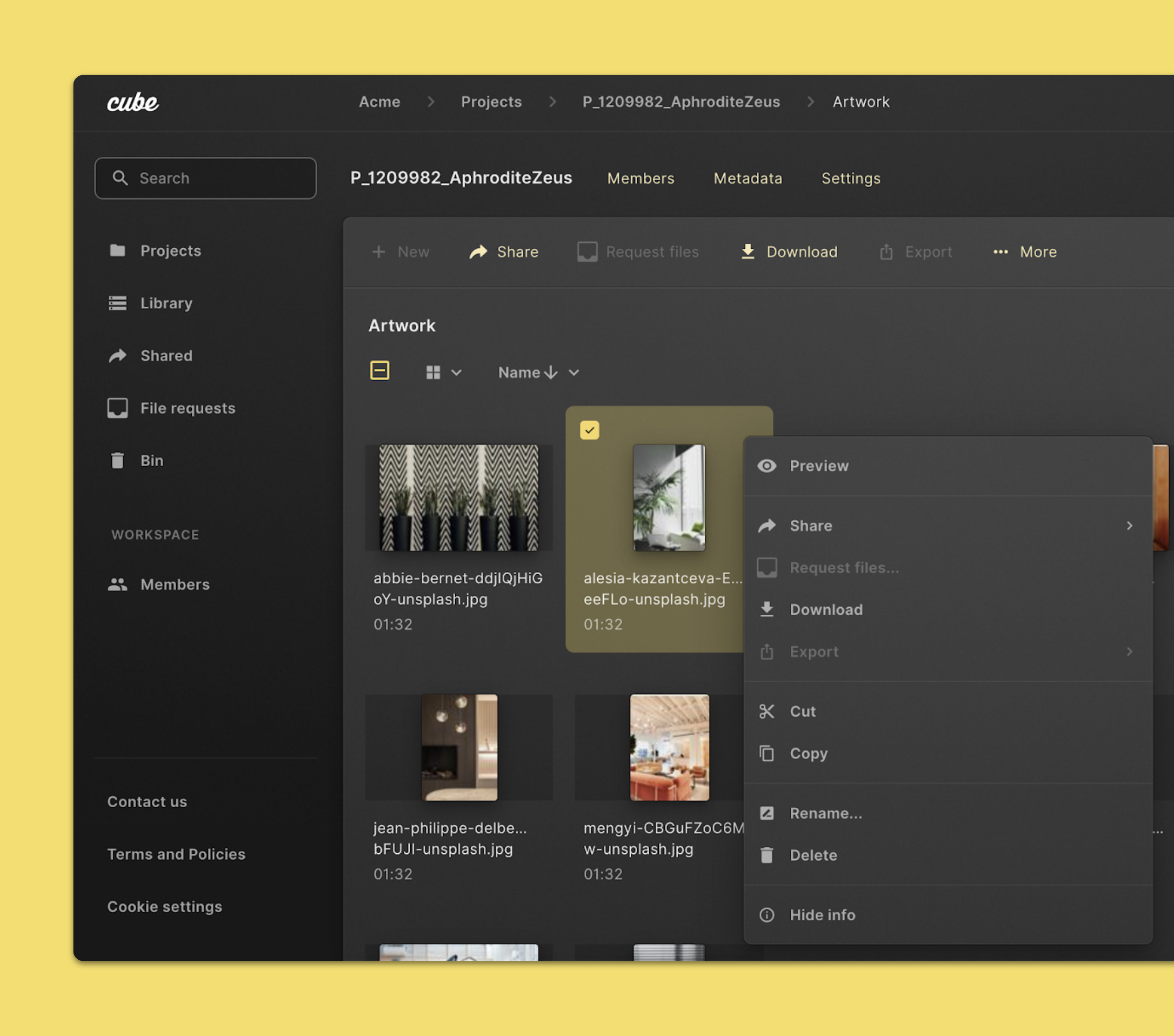Viewport: 1174px width, 1036px height.
Task: Go to Projects in the breadcrumb
Action: (491, 102)
